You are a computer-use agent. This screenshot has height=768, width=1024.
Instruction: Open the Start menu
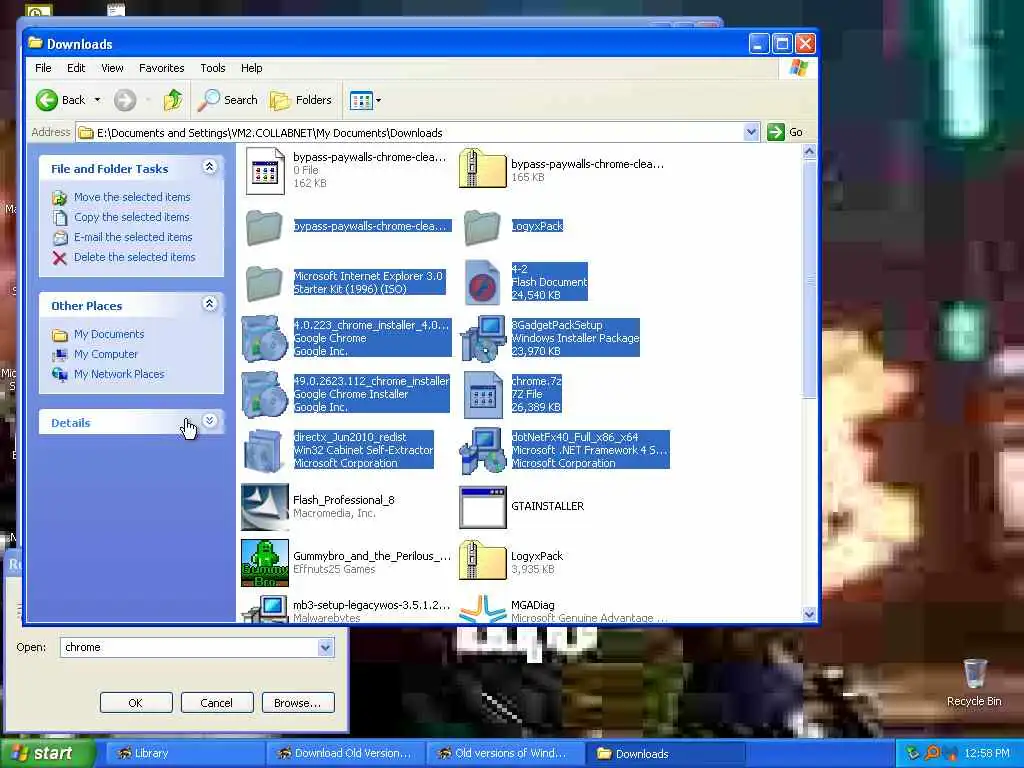(x=48, y=754)
